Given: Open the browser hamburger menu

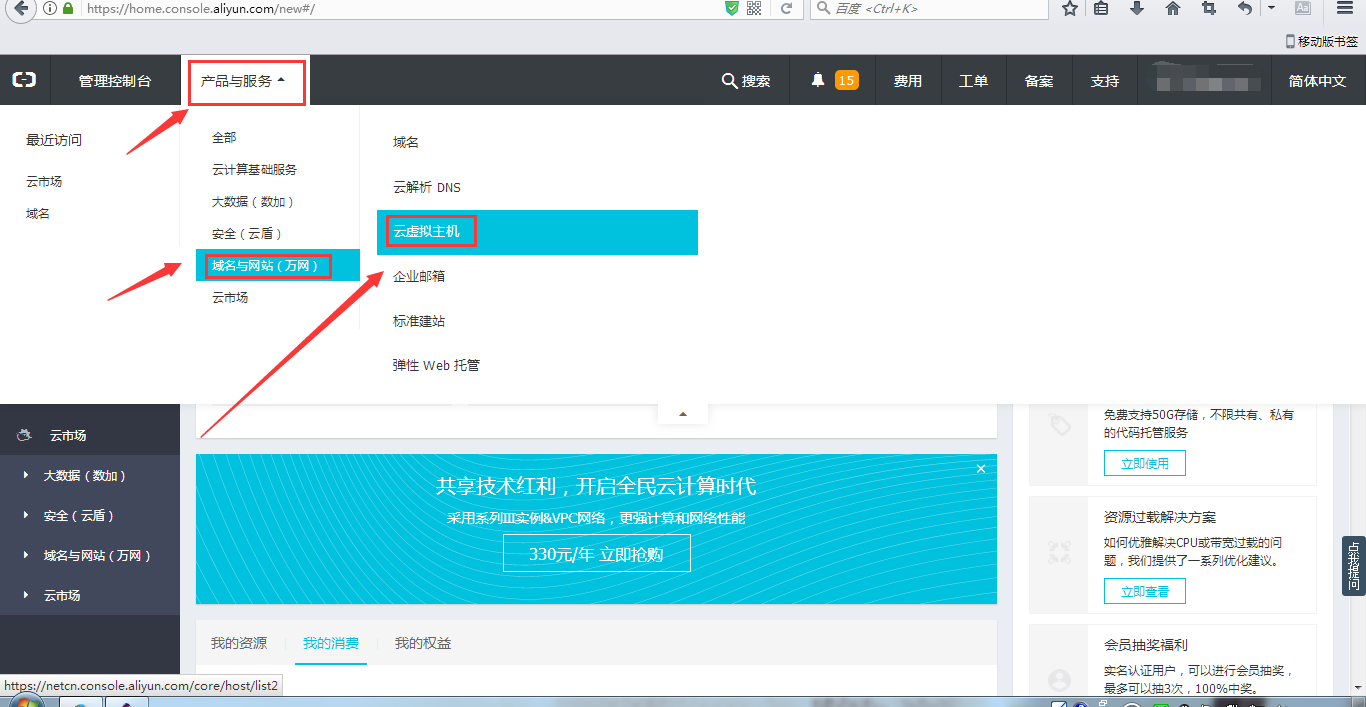Looking at the screenshot, I should [x=1345, y=8].
